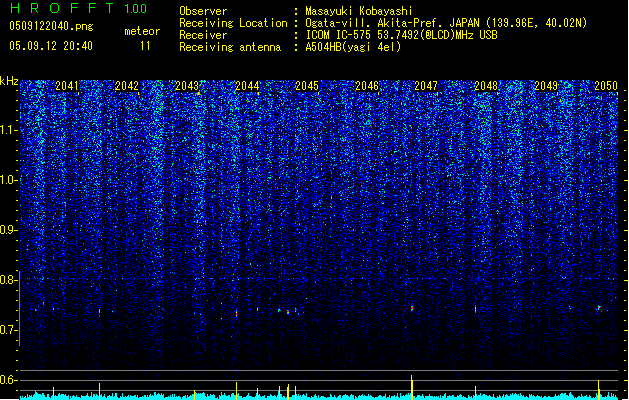629x400 pixels.
Task: Click the antenna A504HB(yagi 4el) text
Action: (353, 47)
